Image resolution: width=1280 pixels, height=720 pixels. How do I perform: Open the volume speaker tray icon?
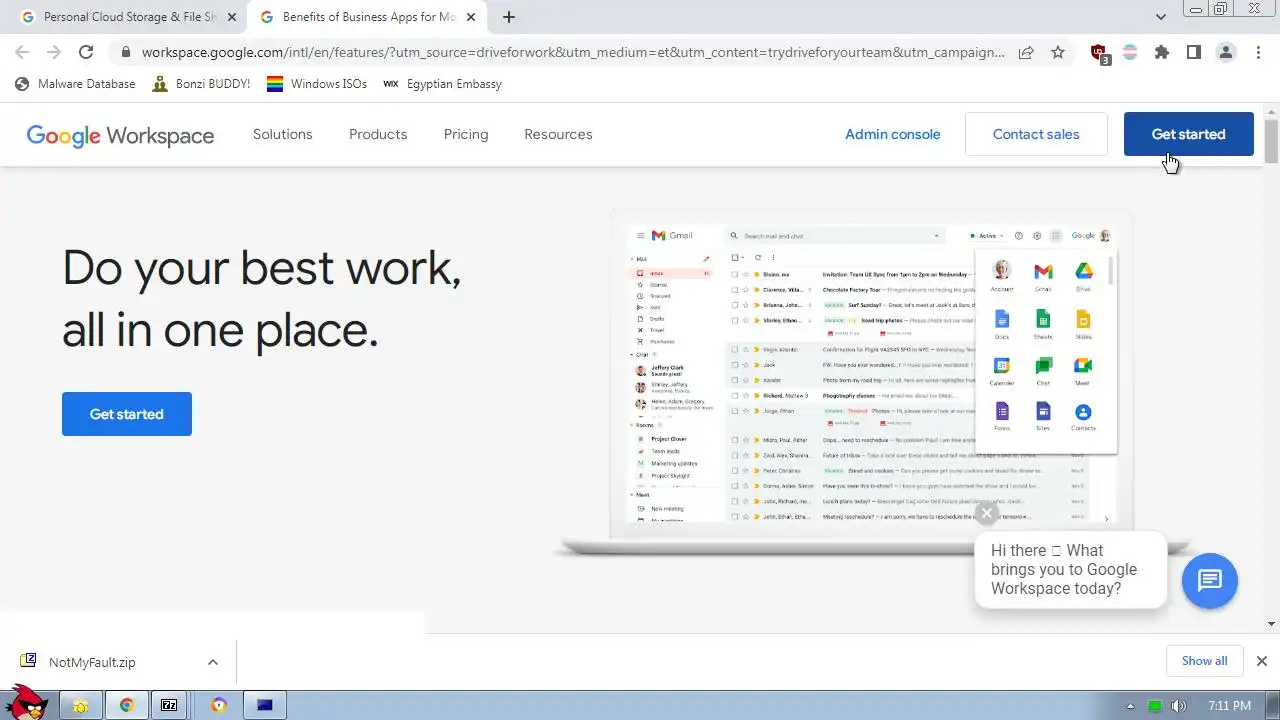[1179, 706]
